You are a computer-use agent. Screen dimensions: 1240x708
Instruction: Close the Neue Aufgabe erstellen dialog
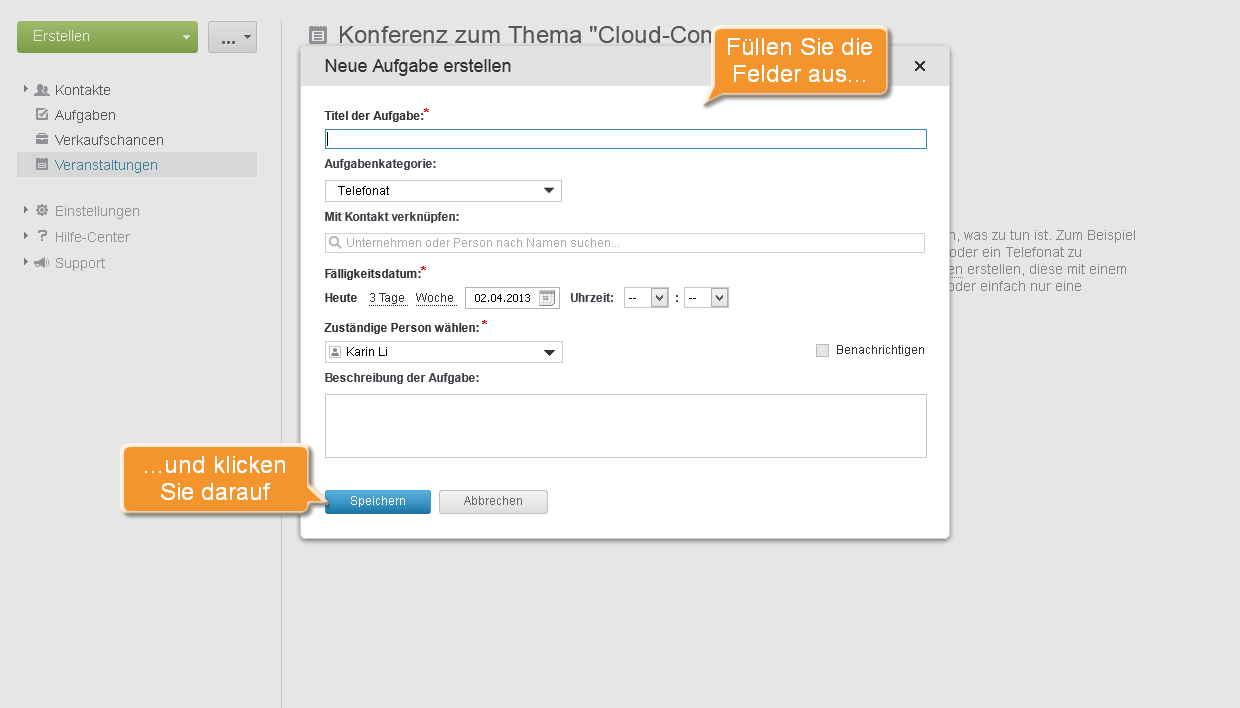(920, 66)
